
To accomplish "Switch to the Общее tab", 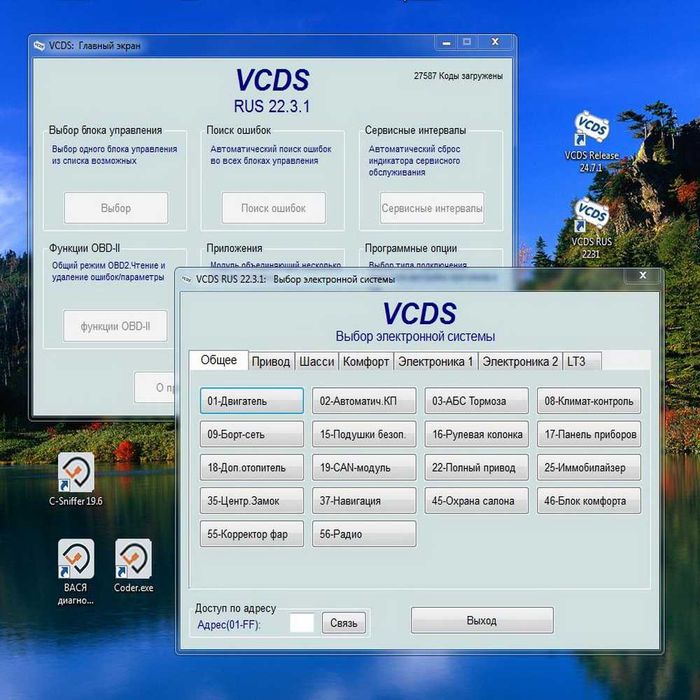I will click(219, 360).
